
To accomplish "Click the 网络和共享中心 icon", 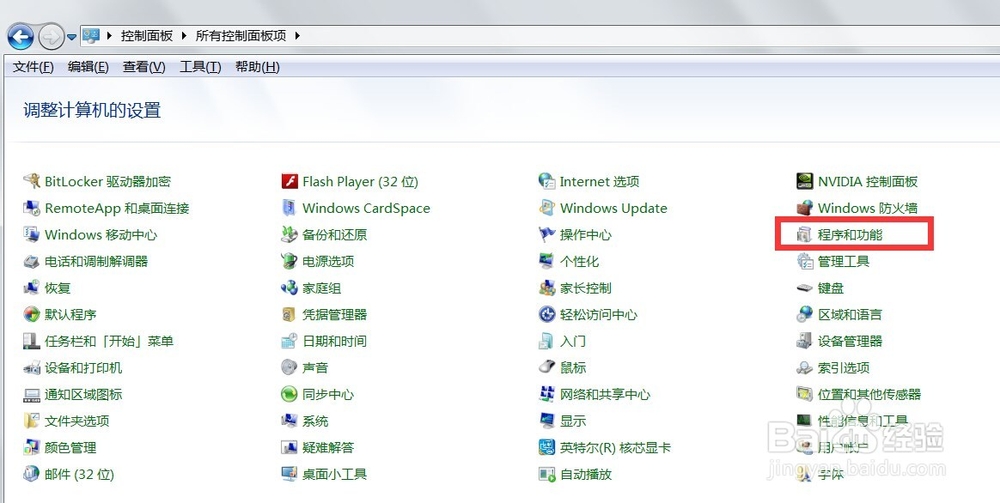I will click(x=547, y=395).
